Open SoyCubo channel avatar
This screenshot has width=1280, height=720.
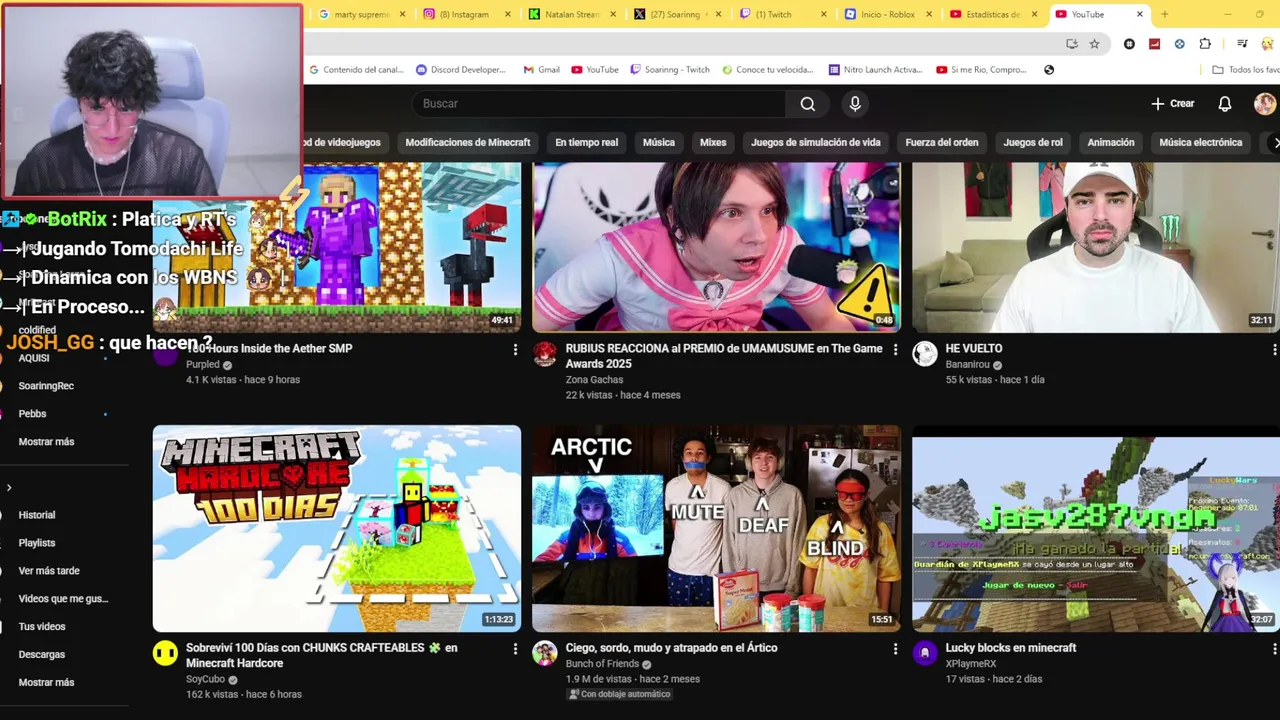pos(165,653)
